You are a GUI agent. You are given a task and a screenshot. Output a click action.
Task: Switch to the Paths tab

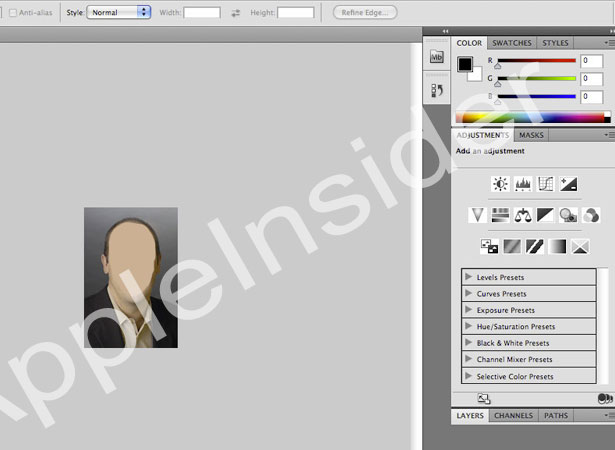click(556, 415)
